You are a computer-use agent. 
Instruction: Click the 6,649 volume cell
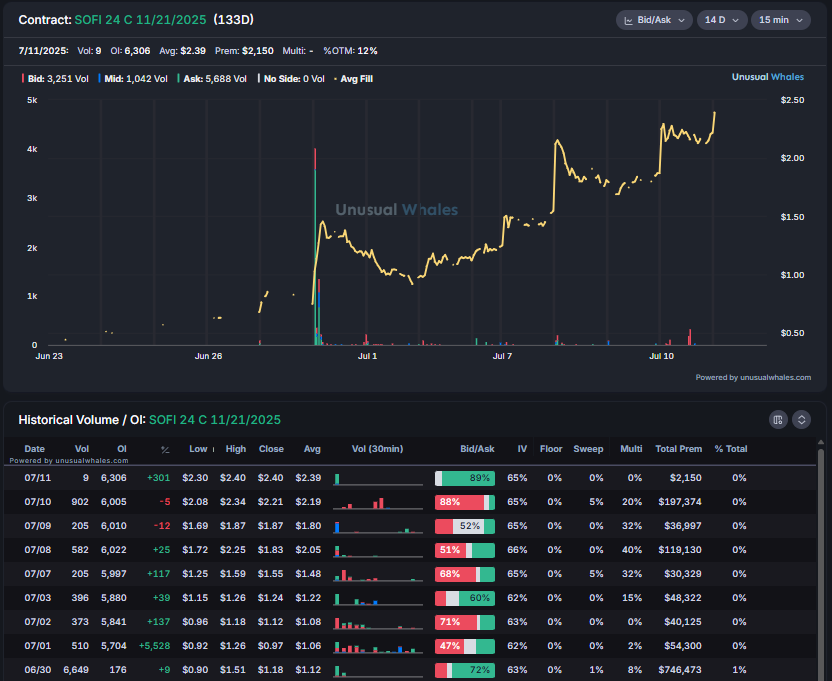[76, 670]
